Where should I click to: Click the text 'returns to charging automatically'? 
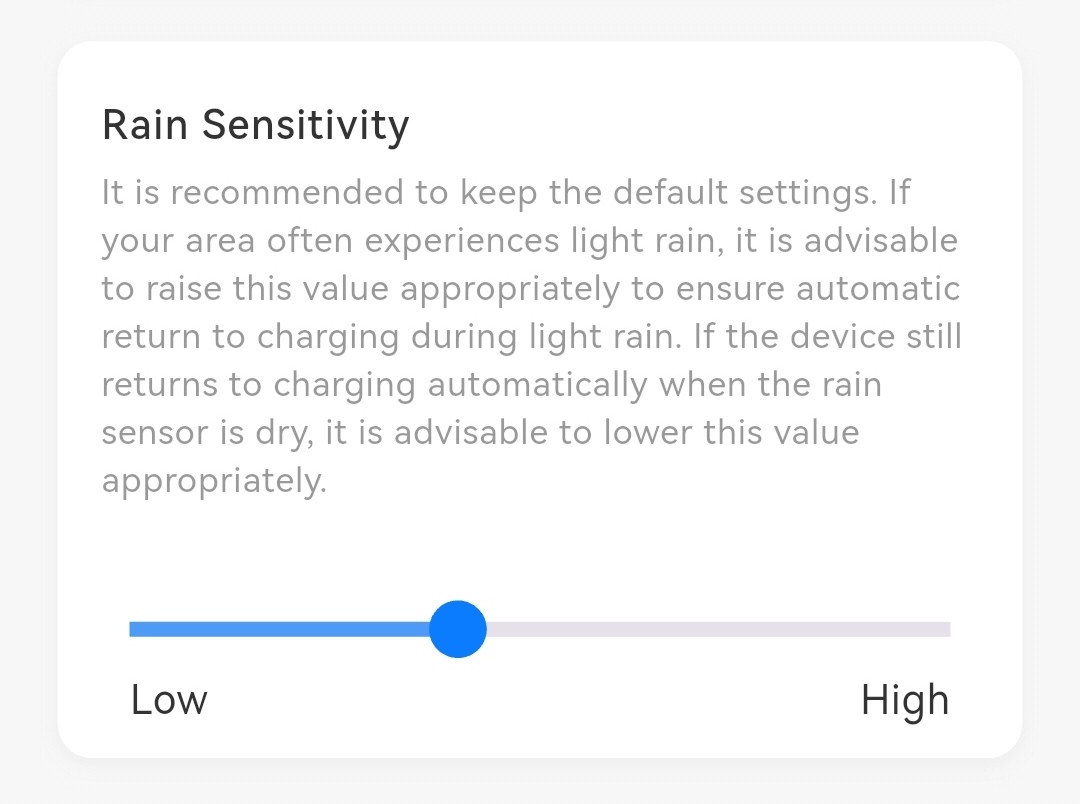click(374, 386)
